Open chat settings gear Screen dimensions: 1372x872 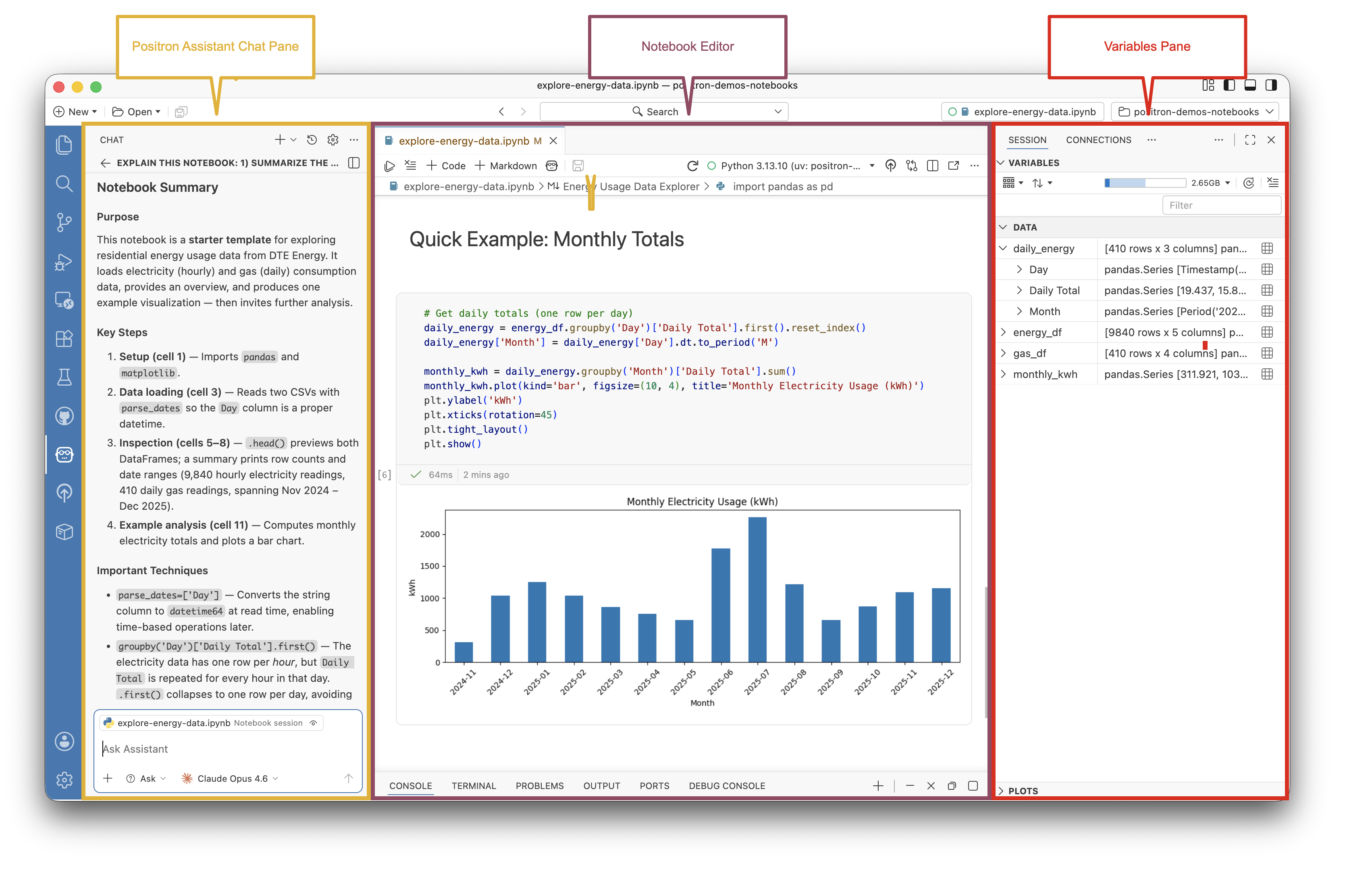coord(333,139)
